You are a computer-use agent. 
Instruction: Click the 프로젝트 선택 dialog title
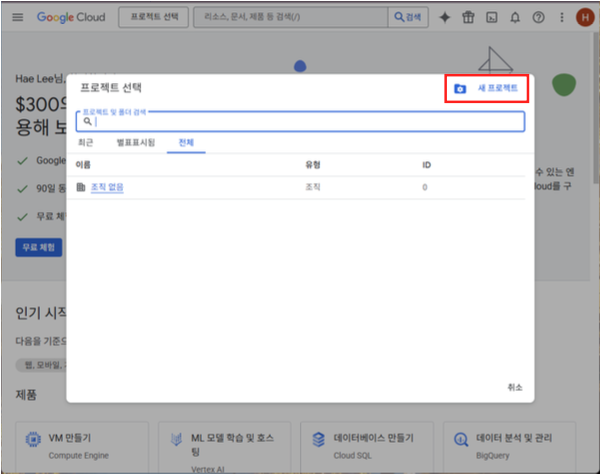(x=111, y=88)
